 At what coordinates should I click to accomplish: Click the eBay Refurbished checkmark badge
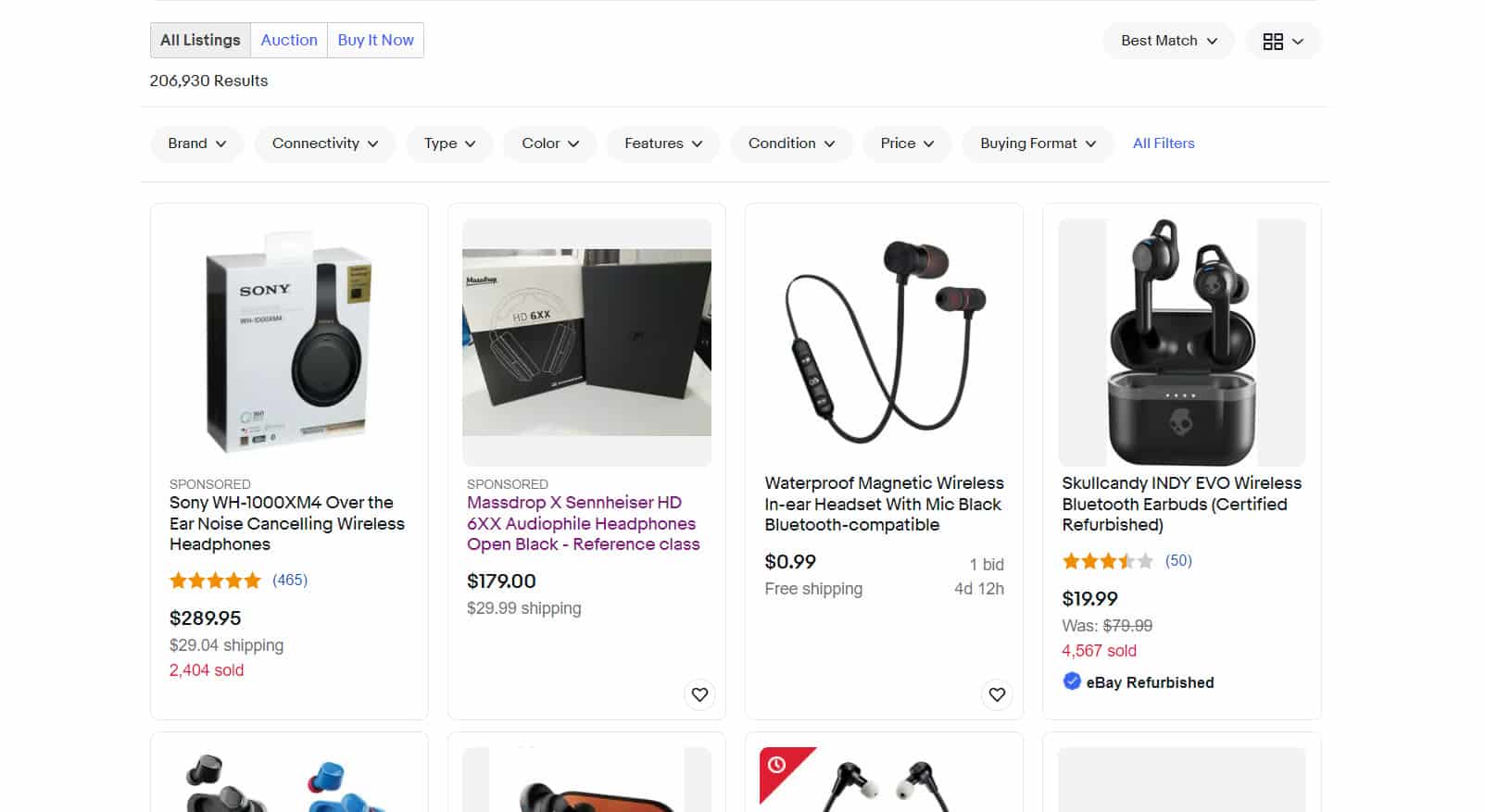tap(1072, 681)
